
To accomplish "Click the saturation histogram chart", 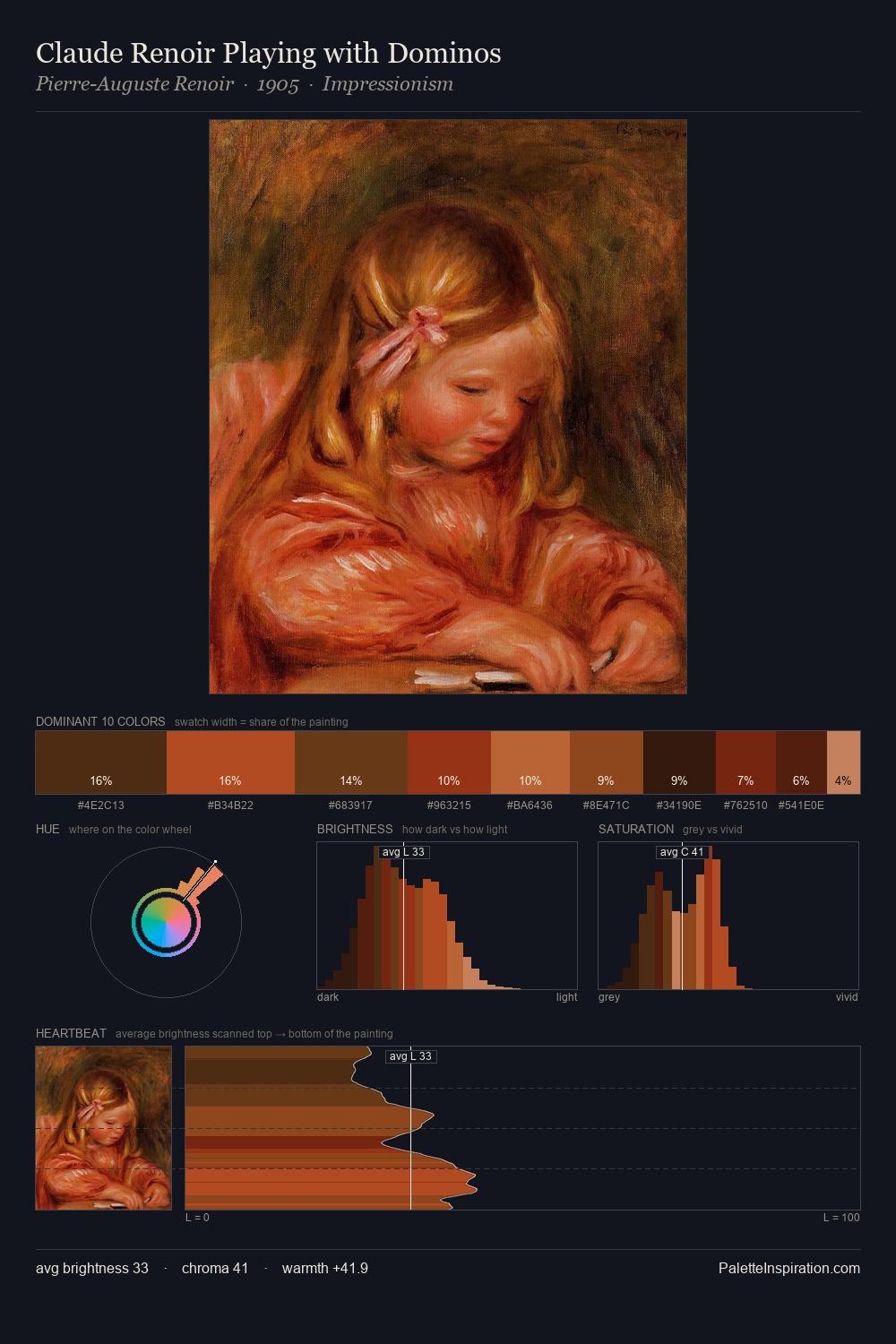I will [728, 916].
